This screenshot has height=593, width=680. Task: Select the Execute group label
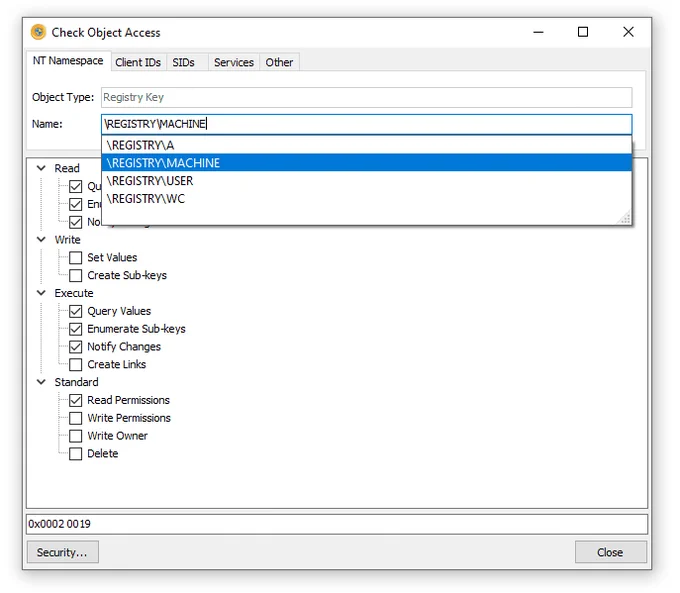pyautogui.click(x=74, y=293)
